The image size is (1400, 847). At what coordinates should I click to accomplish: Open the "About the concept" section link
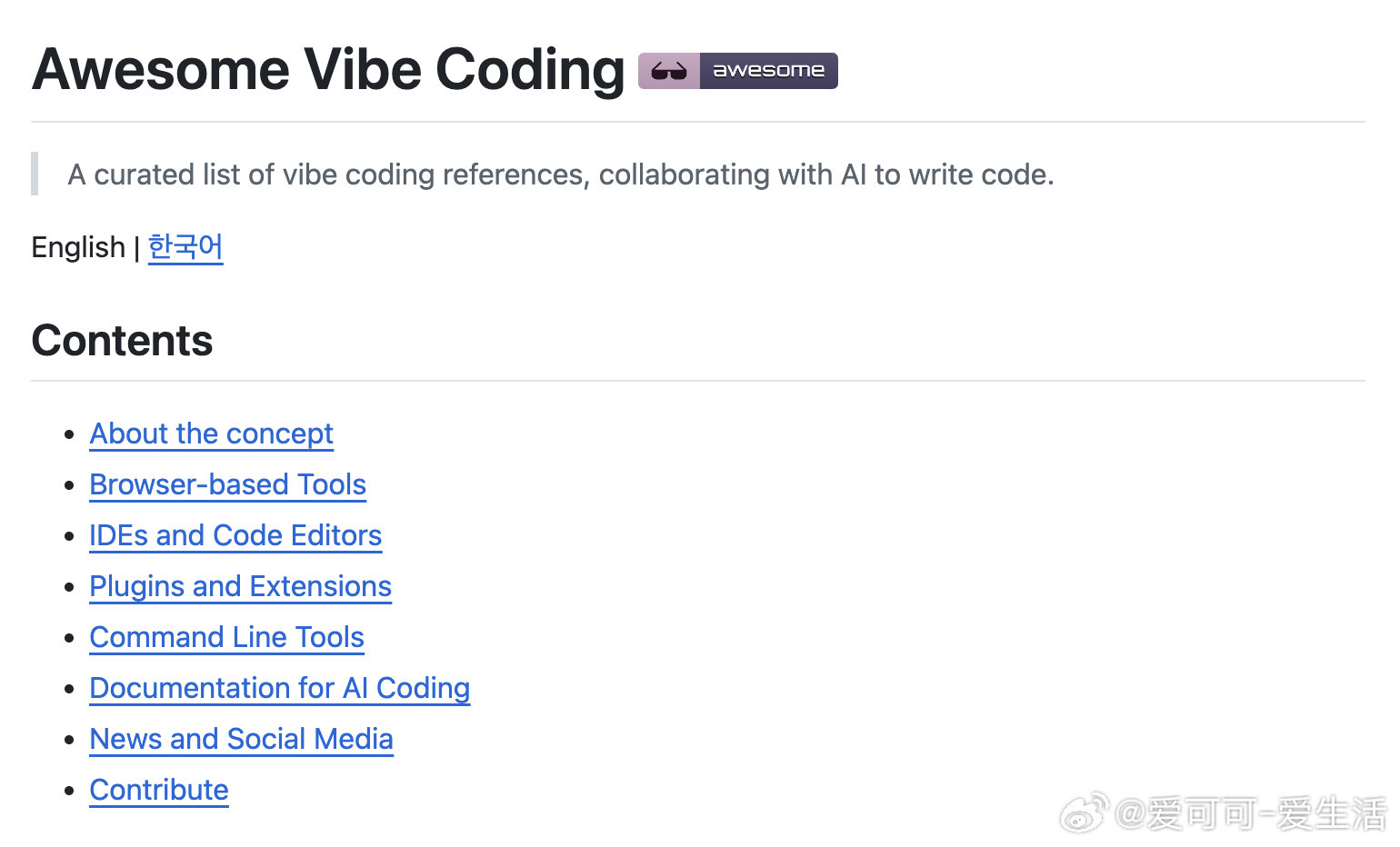(211, 434)
